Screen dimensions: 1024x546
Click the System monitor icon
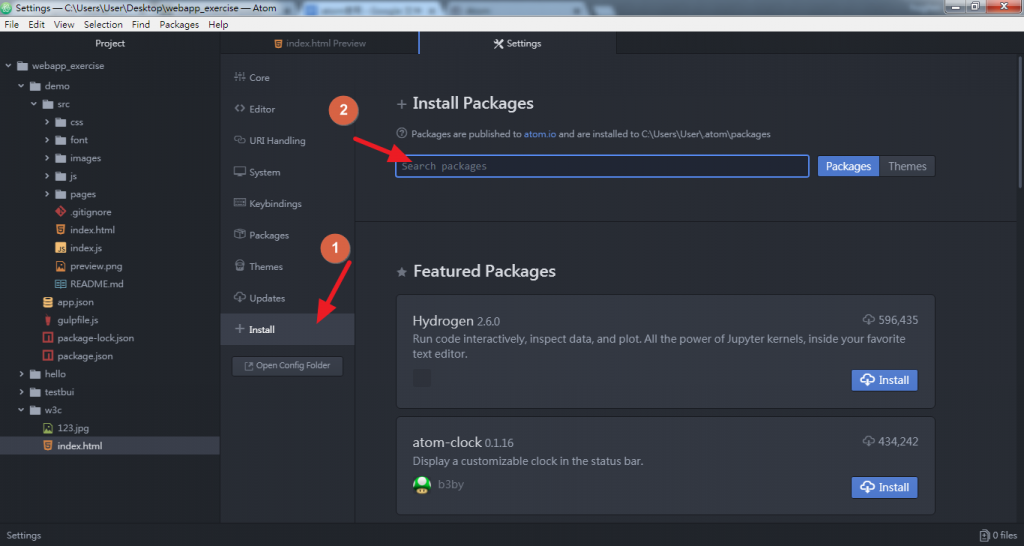click(x=240, y=172)
